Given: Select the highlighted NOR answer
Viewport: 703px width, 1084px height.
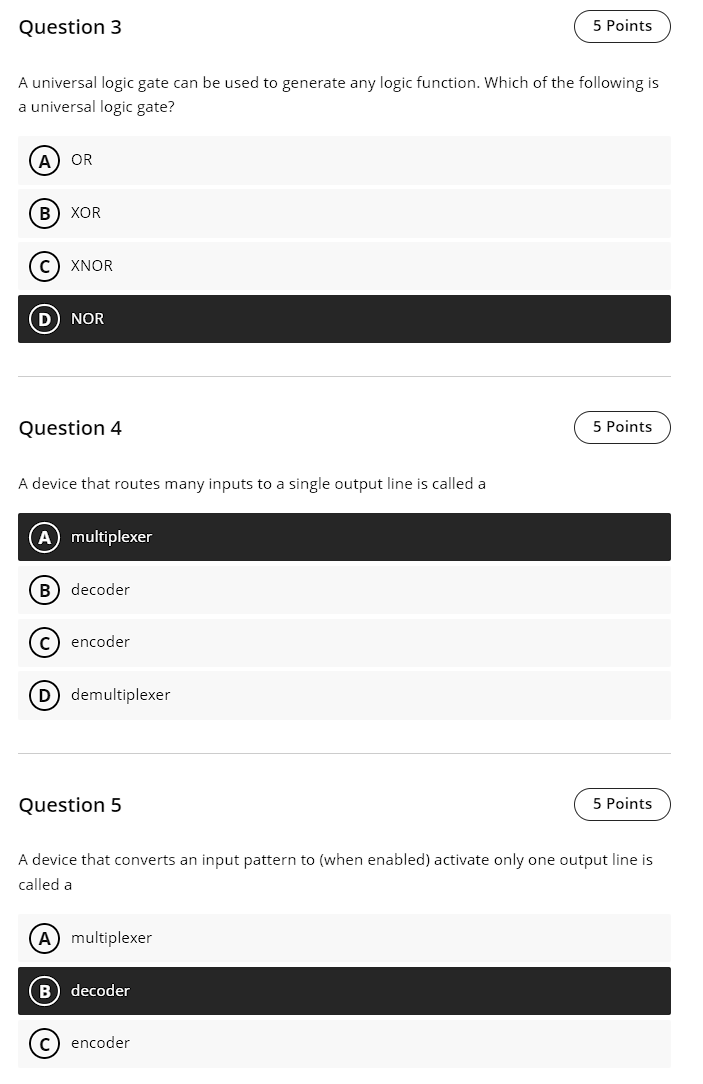Looking at the screenshot, I should (x=344, y=318).
